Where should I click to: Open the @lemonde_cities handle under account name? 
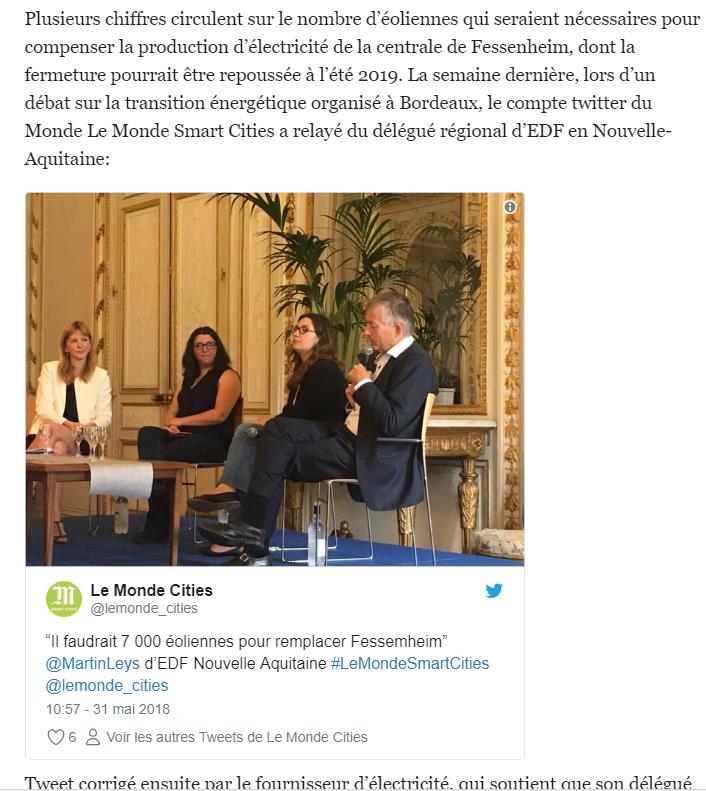tap(144, 608)
